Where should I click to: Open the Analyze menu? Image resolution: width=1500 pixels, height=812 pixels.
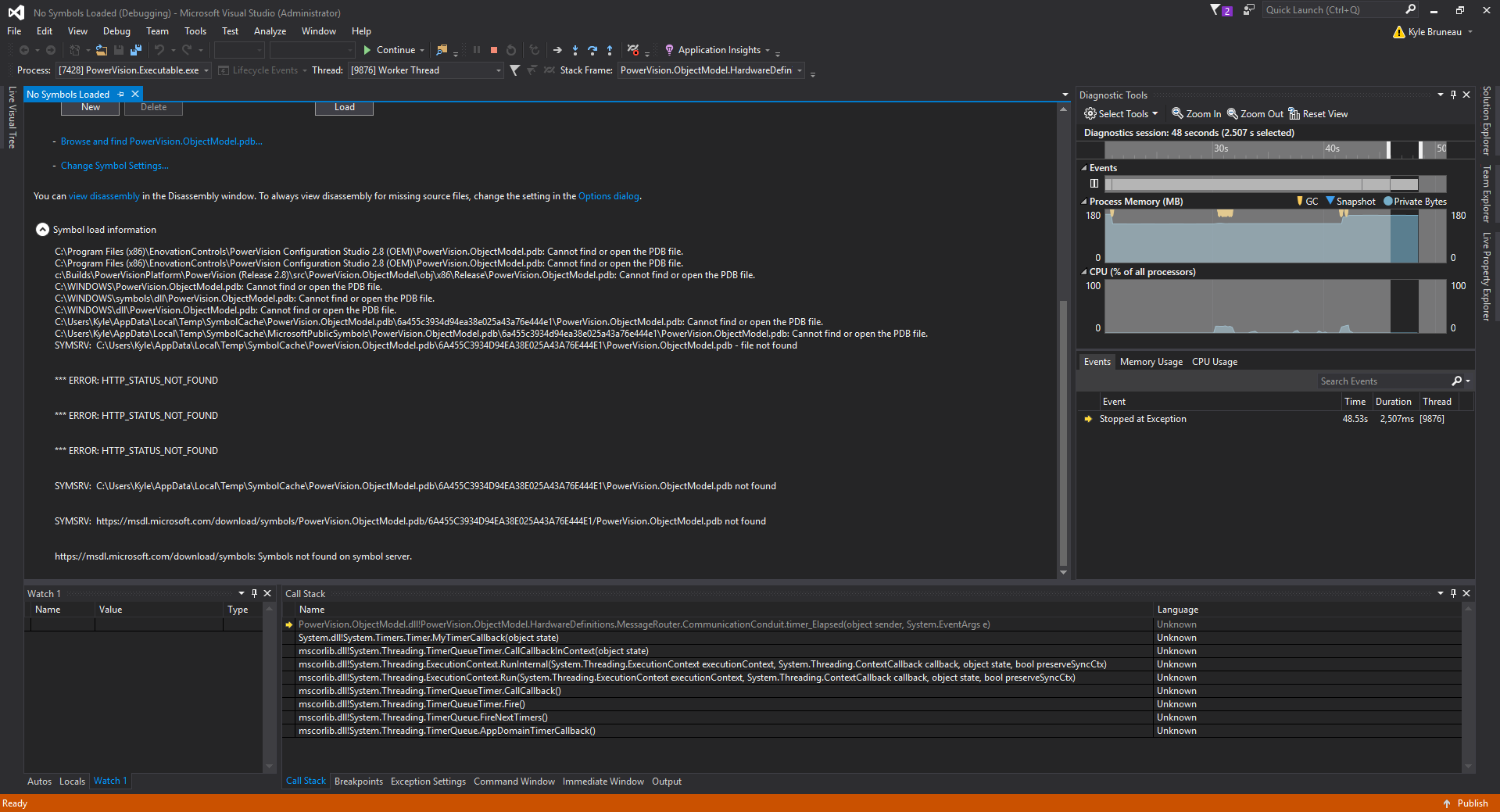coord(270,31)
